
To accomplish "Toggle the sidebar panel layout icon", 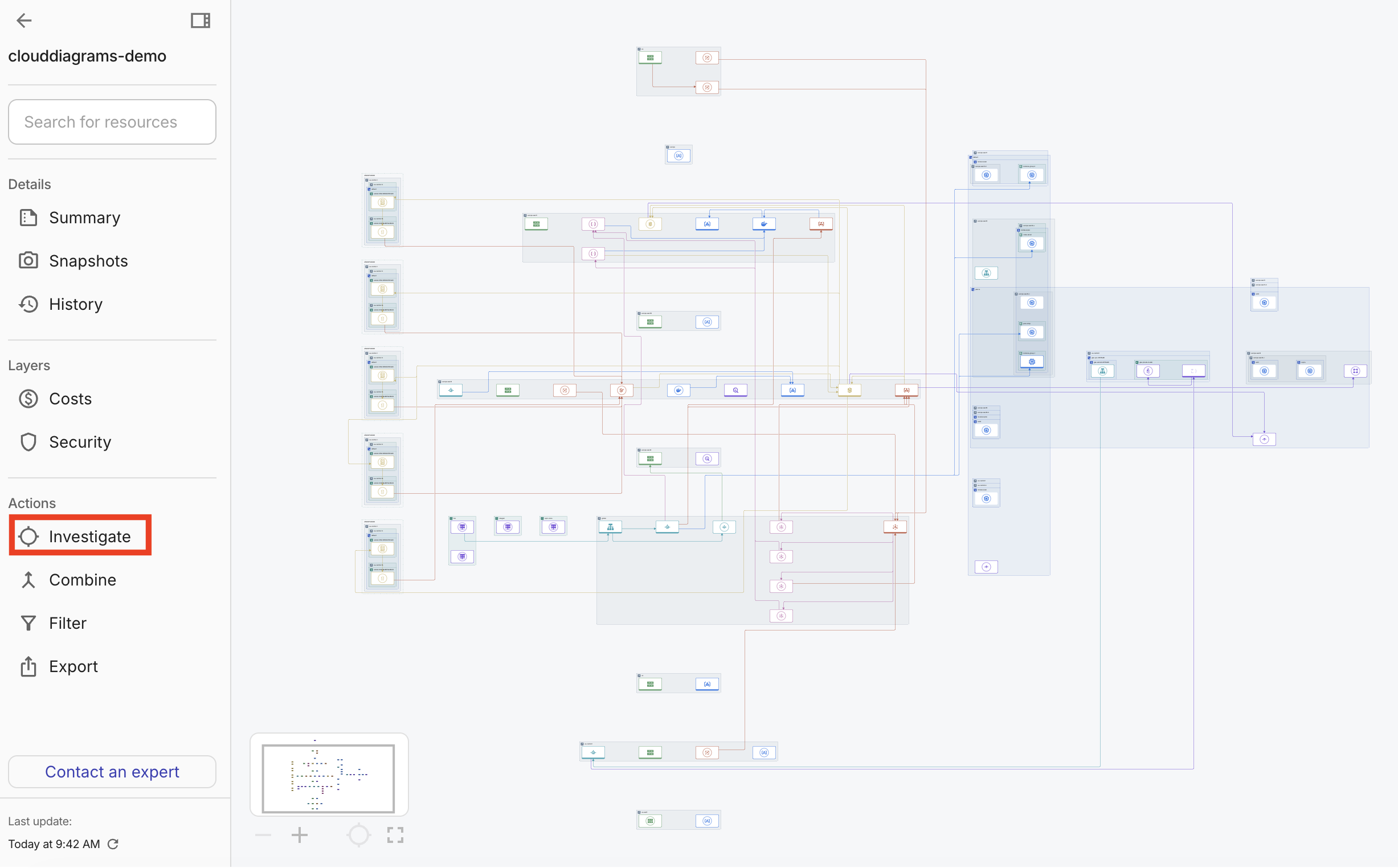I will pos(201,21).
